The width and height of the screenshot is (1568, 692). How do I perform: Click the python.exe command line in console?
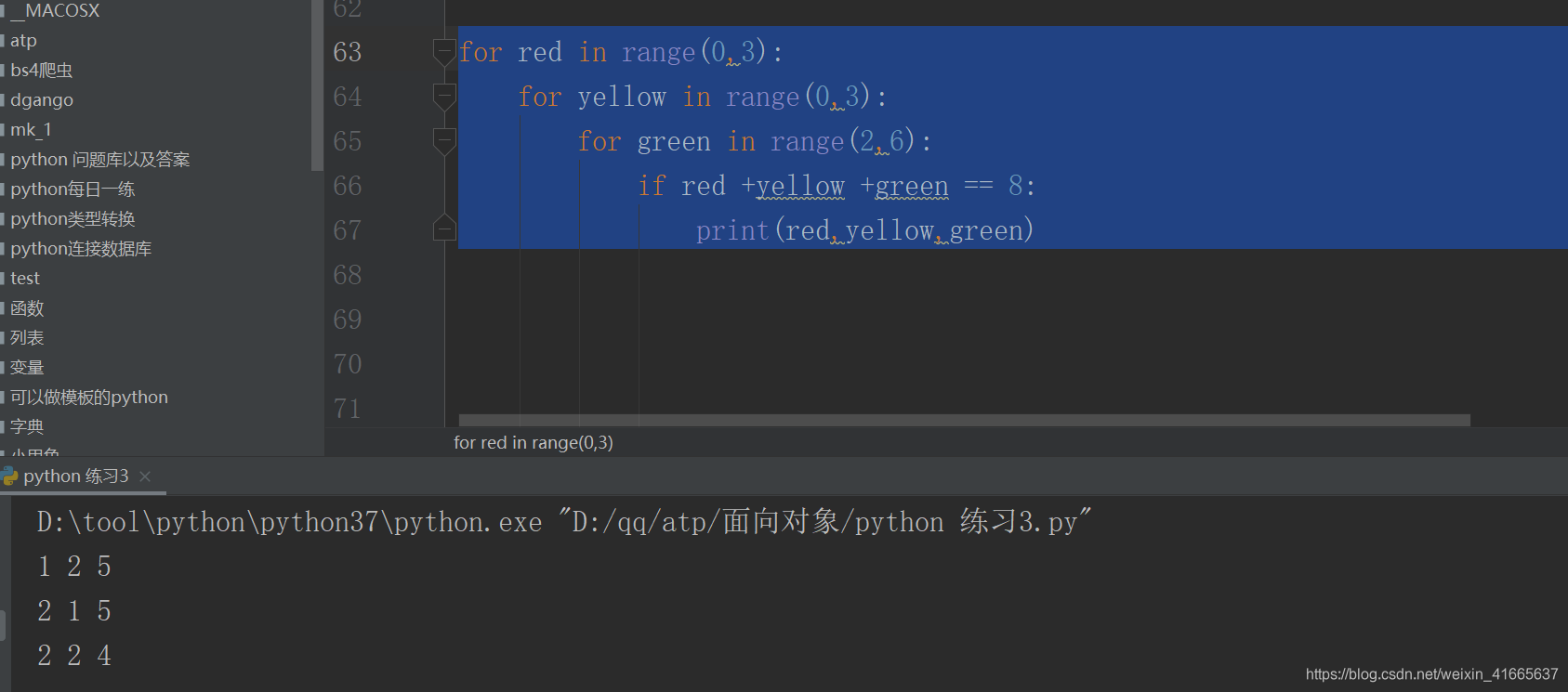564,522
